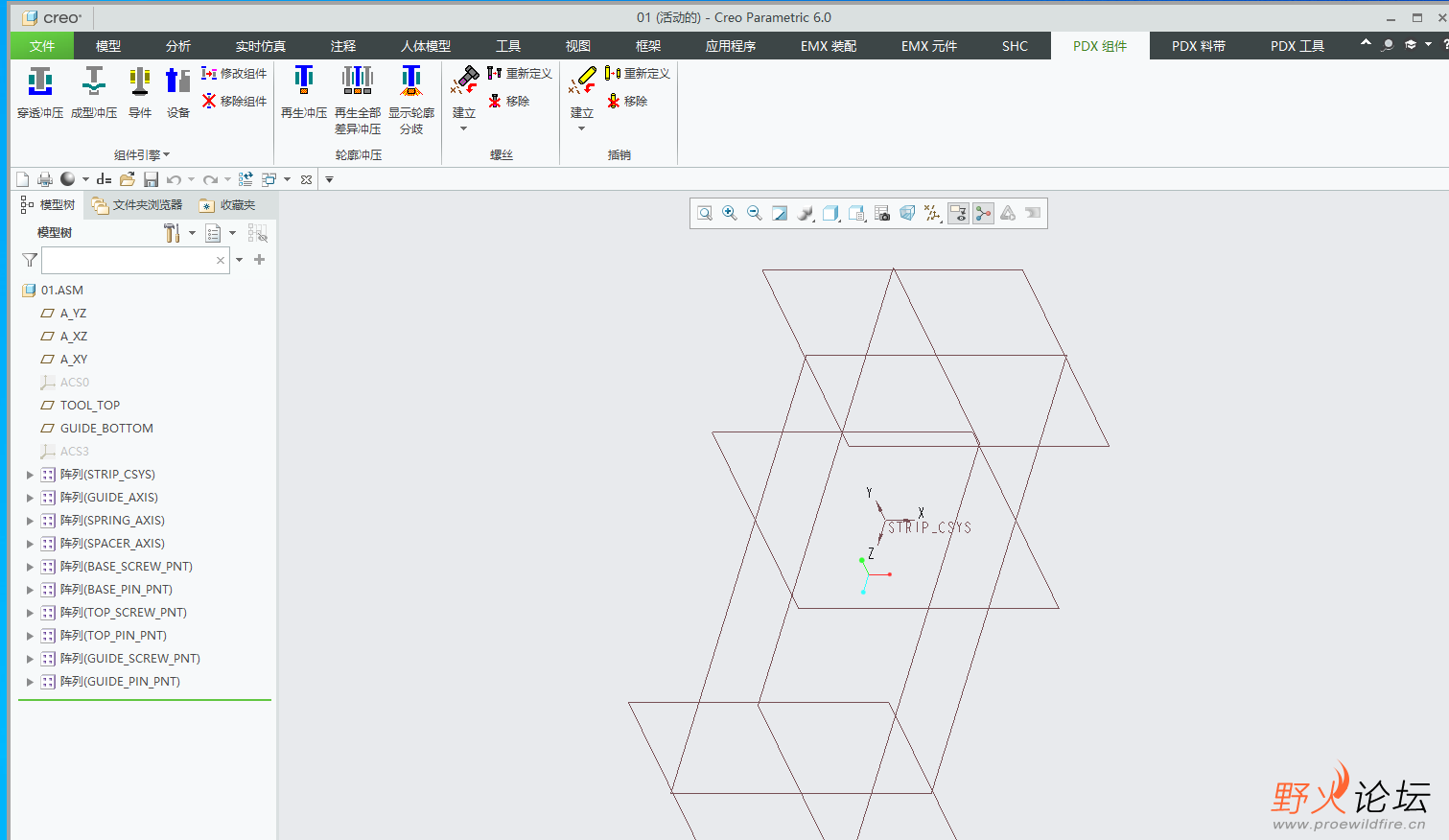This screenshot has height=840, width=1449.
Task: Open the 组件引擎 group dropdown
Action: point(141,154)
